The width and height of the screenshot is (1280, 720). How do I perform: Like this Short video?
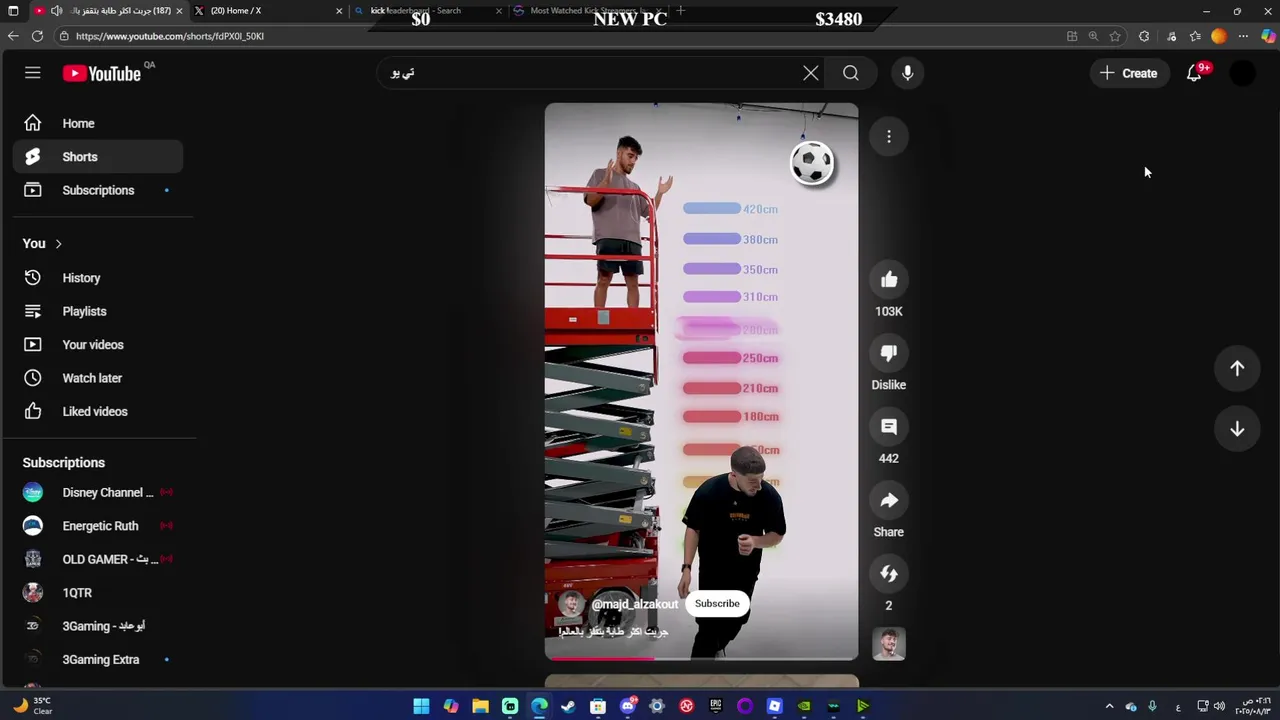889,280
